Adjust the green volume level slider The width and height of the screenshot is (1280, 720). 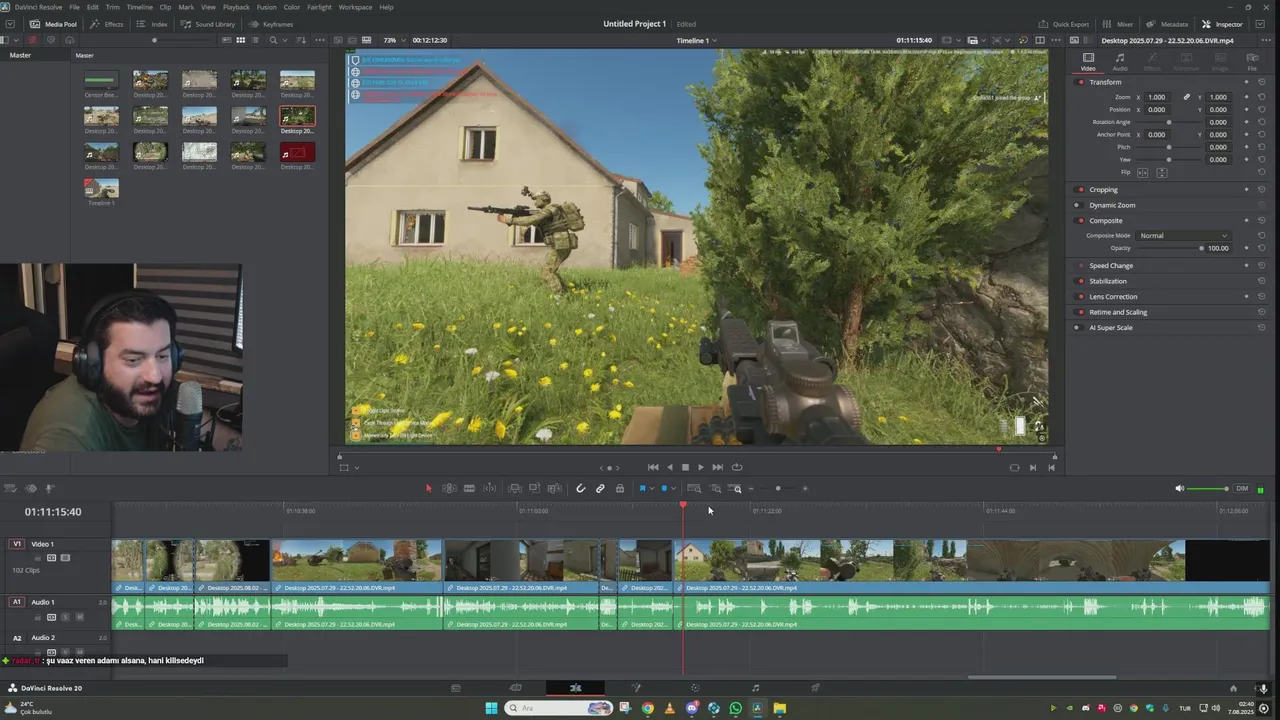1208,488
